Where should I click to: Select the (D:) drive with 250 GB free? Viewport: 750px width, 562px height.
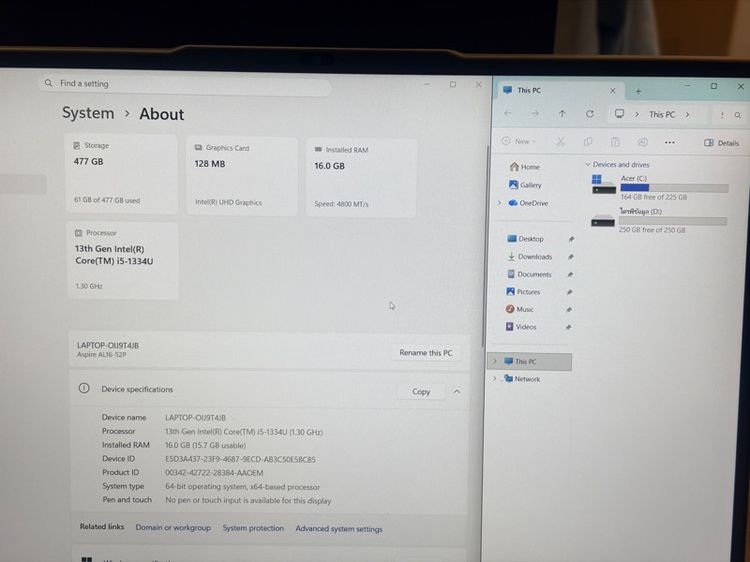click(659, 220)
